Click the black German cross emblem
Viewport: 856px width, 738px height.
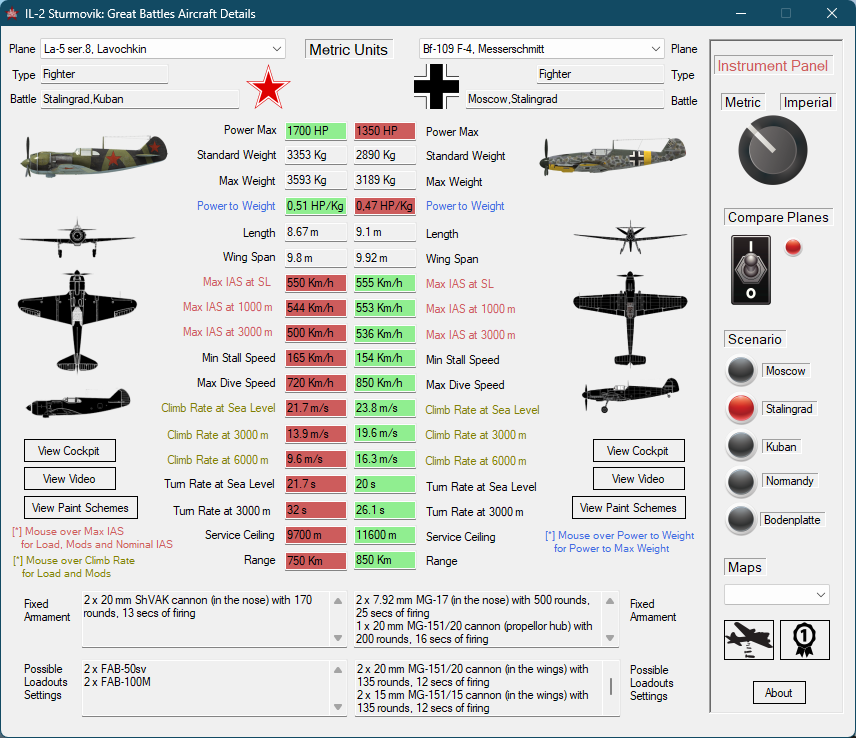436,87
